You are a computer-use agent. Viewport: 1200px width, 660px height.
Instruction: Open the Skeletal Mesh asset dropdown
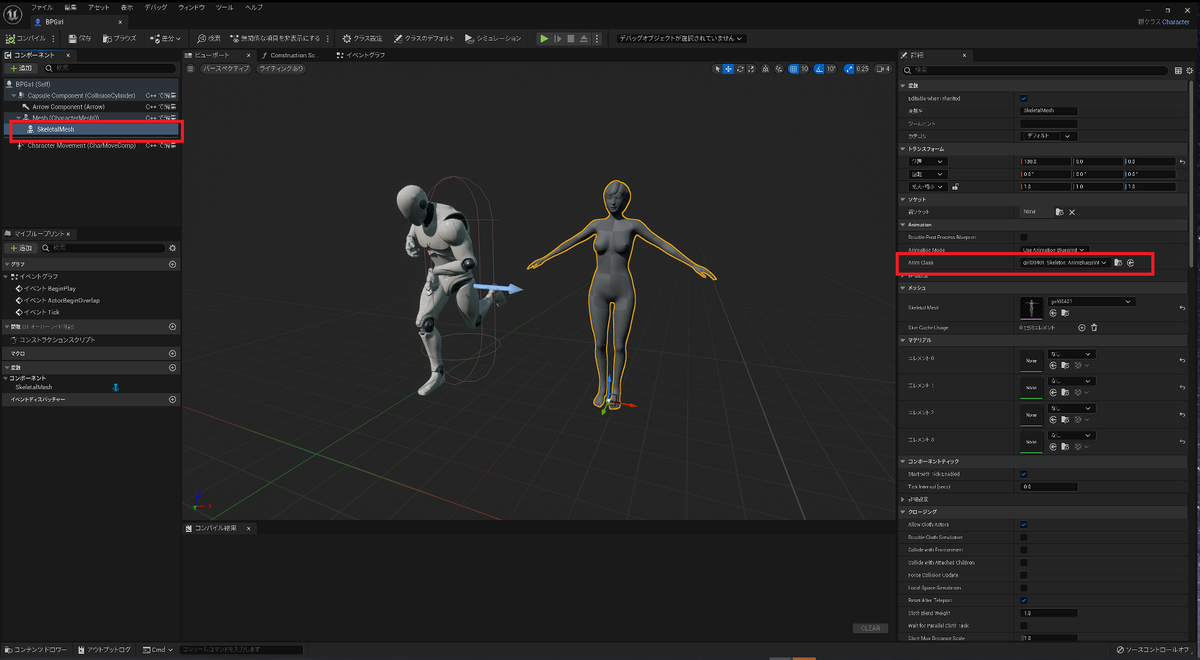coord(1091,301)
